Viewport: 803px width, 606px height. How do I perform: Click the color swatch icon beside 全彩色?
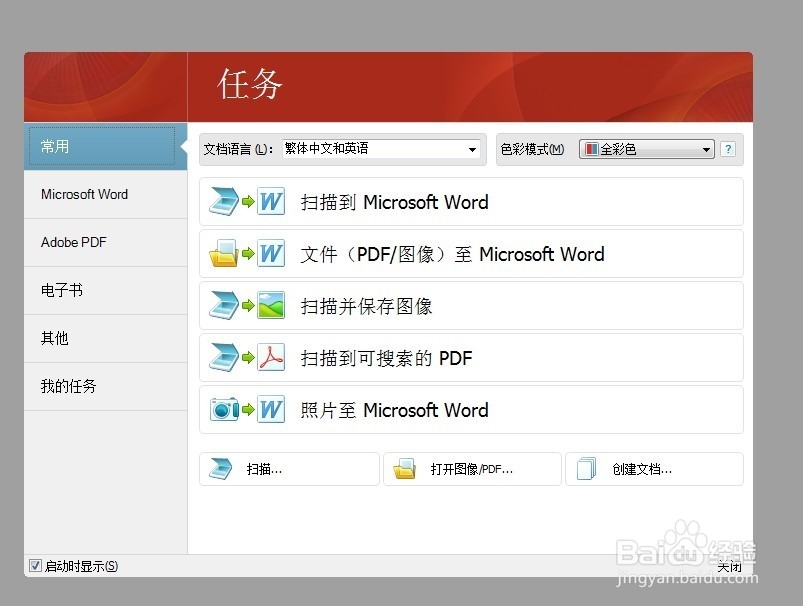click(x=591, y=149)
